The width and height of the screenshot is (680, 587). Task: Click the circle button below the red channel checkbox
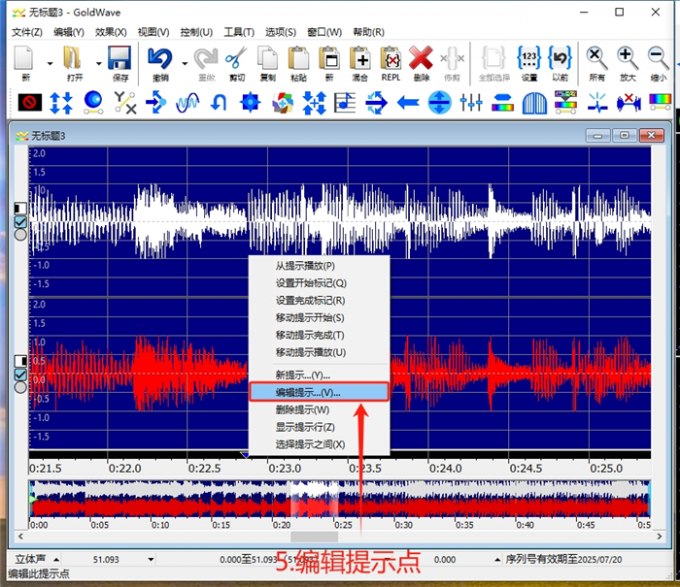tap(20, 387)
